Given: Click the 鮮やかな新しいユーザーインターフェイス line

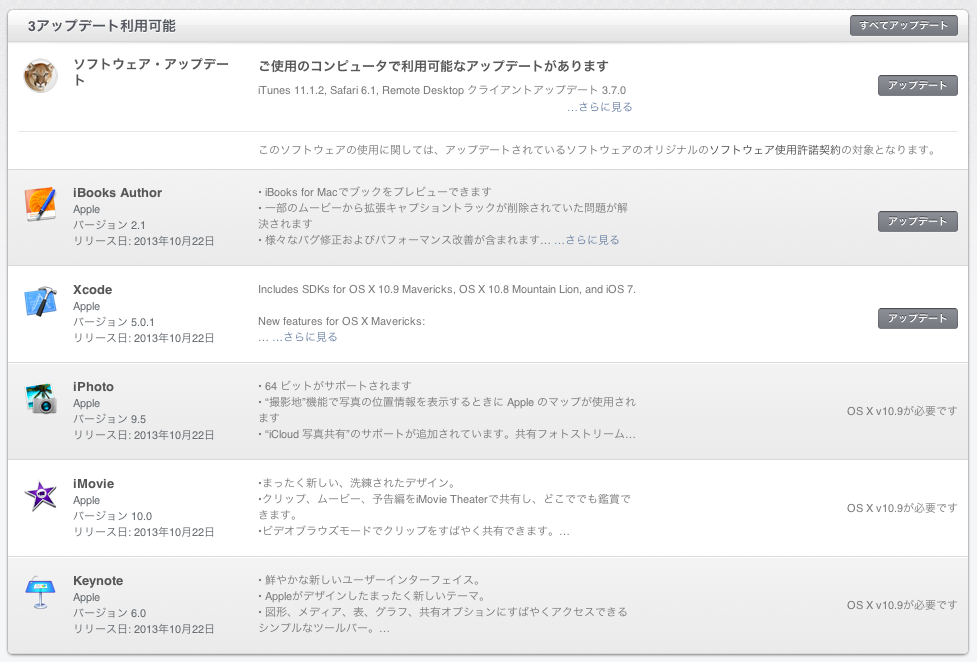Looking at the screenshot, I should point(369,580).
